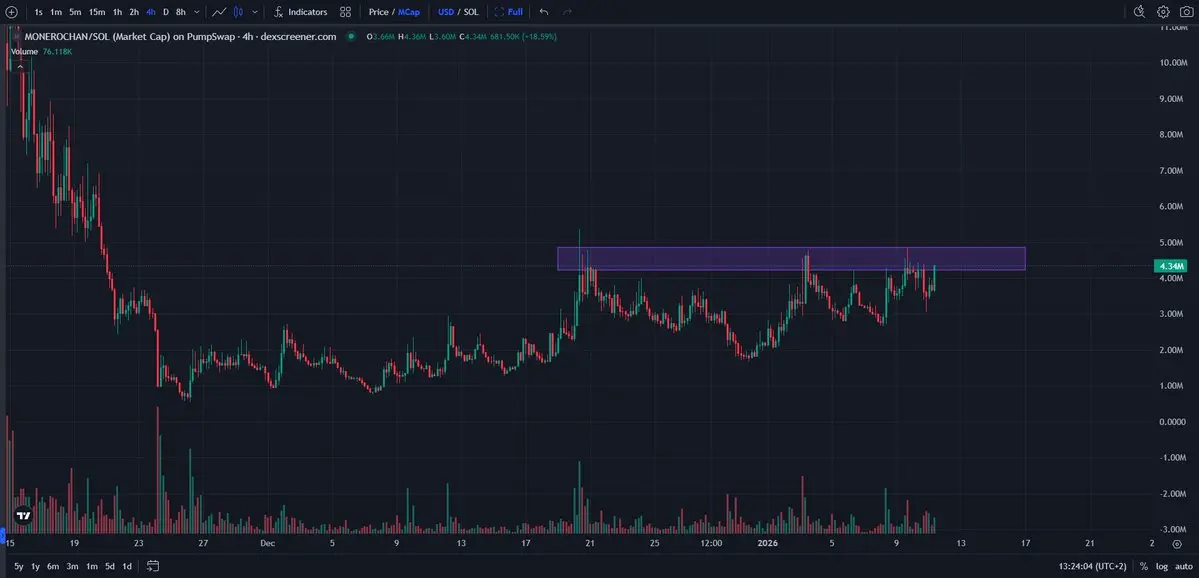This screenshot has width=1199, height=578.
Task: Set range to 5d
Action: coord(110,567)
